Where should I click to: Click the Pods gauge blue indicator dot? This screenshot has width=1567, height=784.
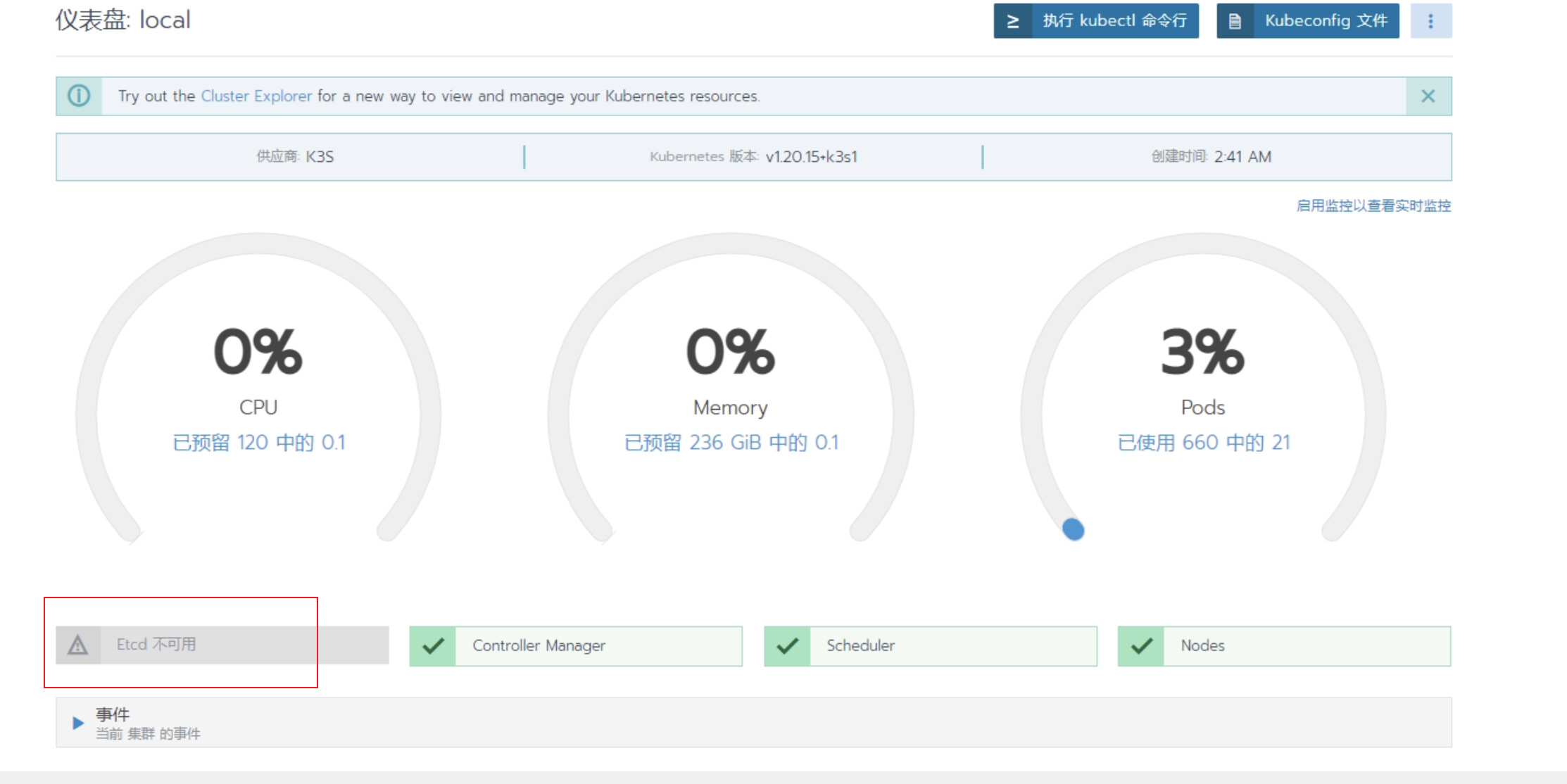tap(1074, 529)
